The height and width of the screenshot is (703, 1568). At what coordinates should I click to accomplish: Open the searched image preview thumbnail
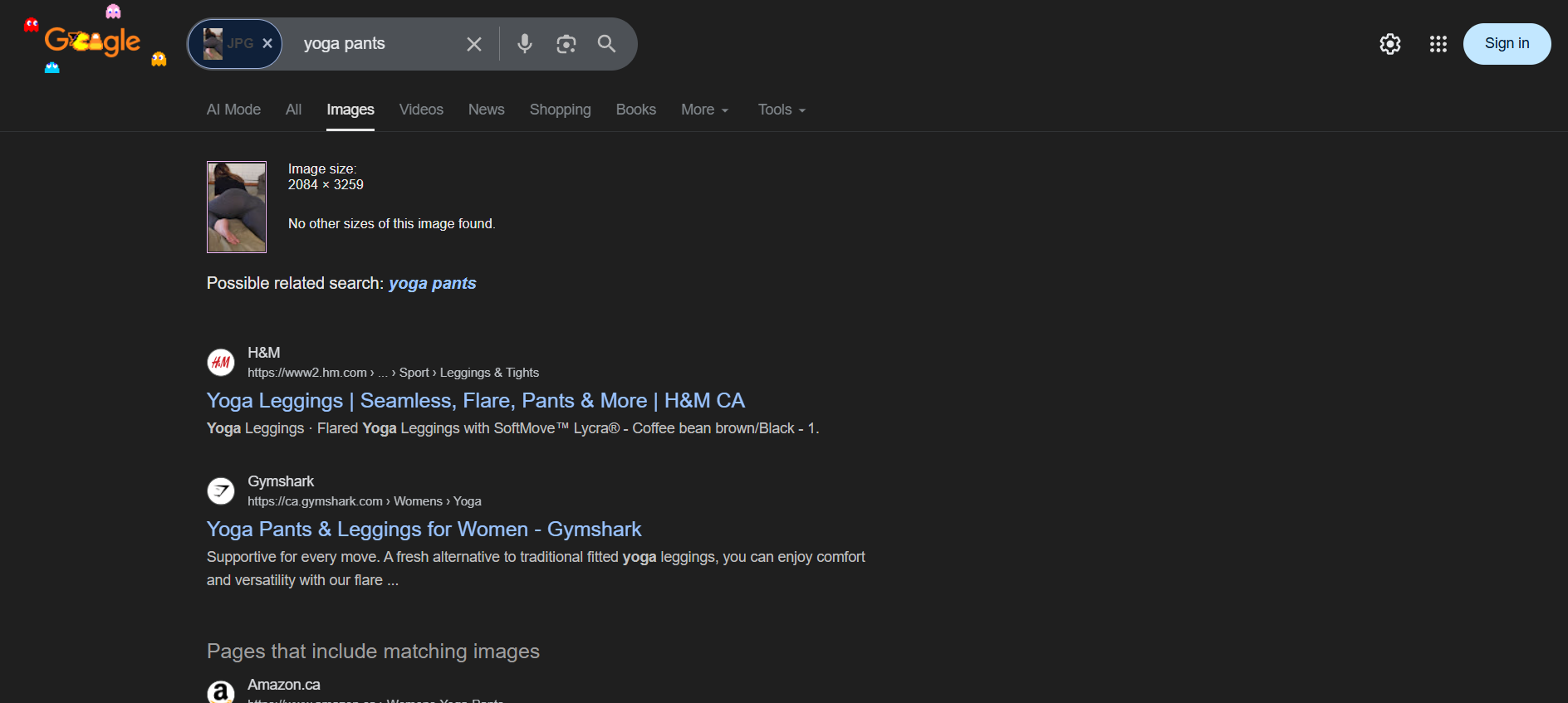237,207
